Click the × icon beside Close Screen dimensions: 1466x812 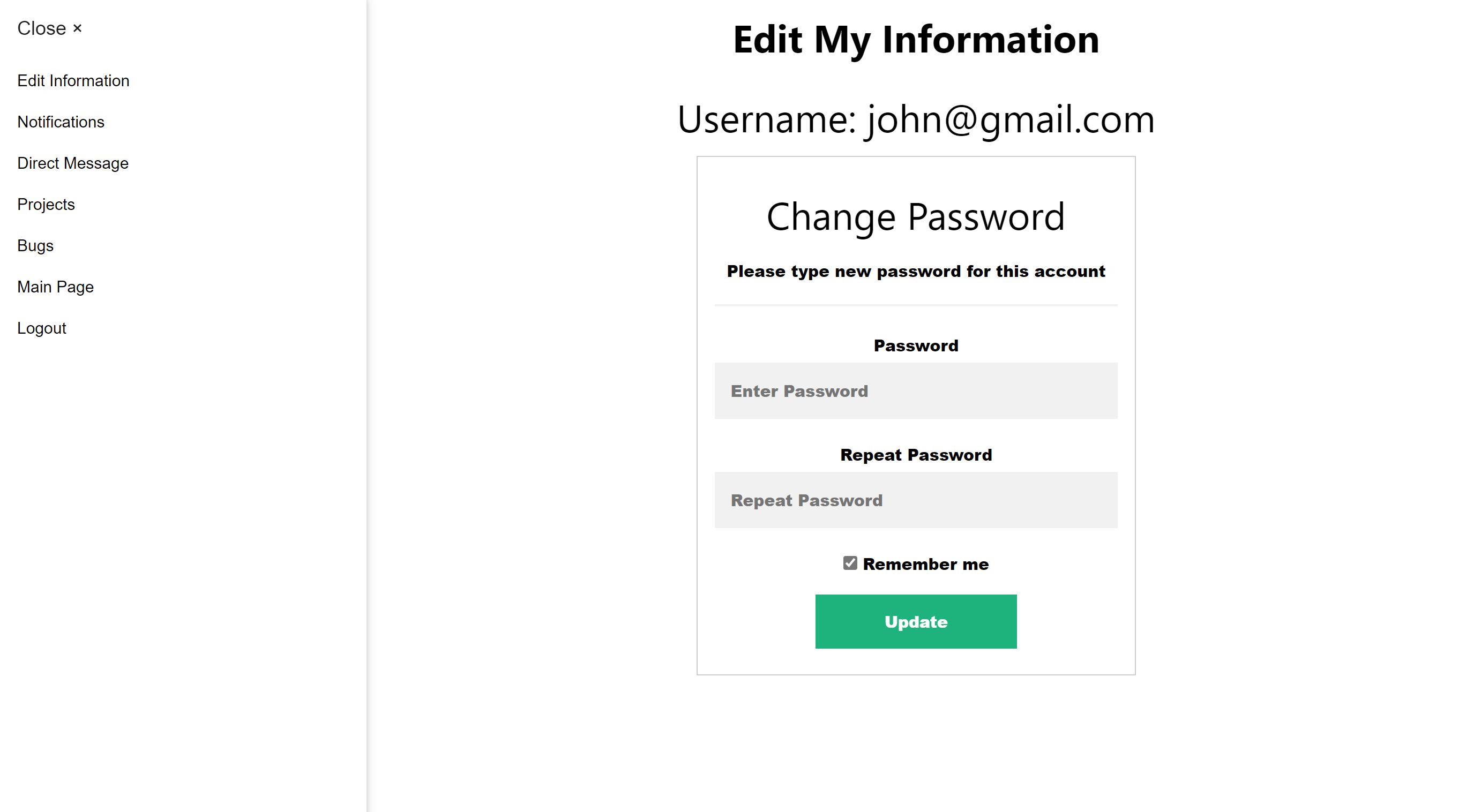(x=77, y=28)
